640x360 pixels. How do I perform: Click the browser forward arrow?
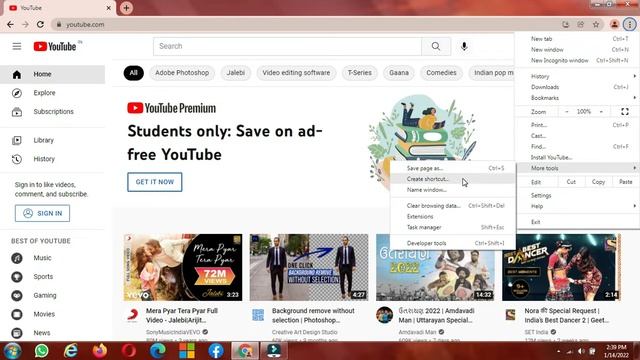click(x=25, y=24)
